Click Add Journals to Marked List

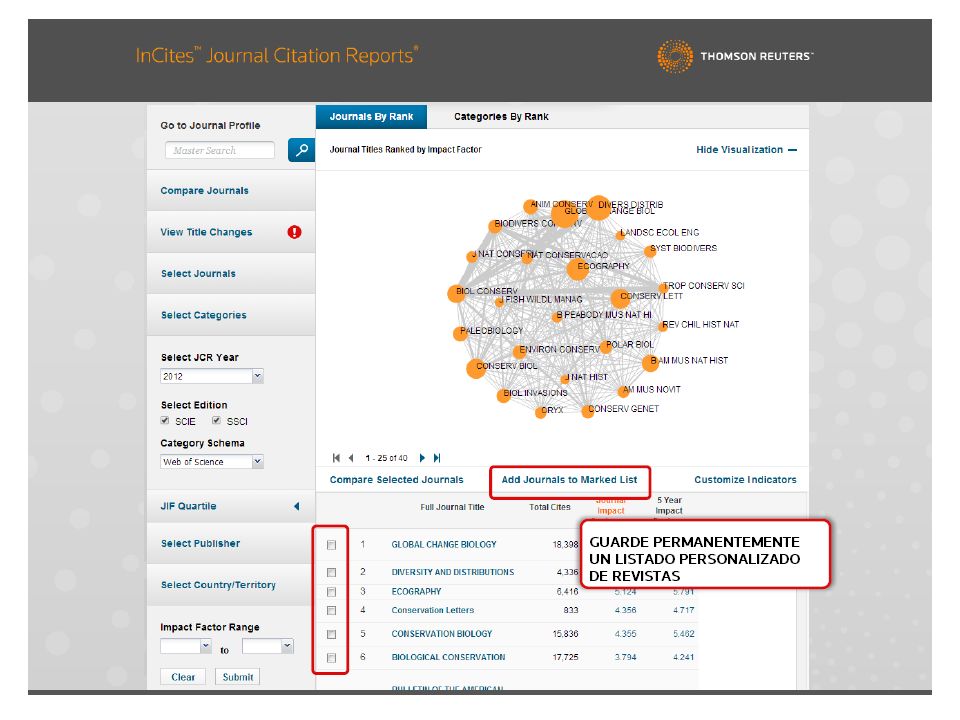point(569,480)
